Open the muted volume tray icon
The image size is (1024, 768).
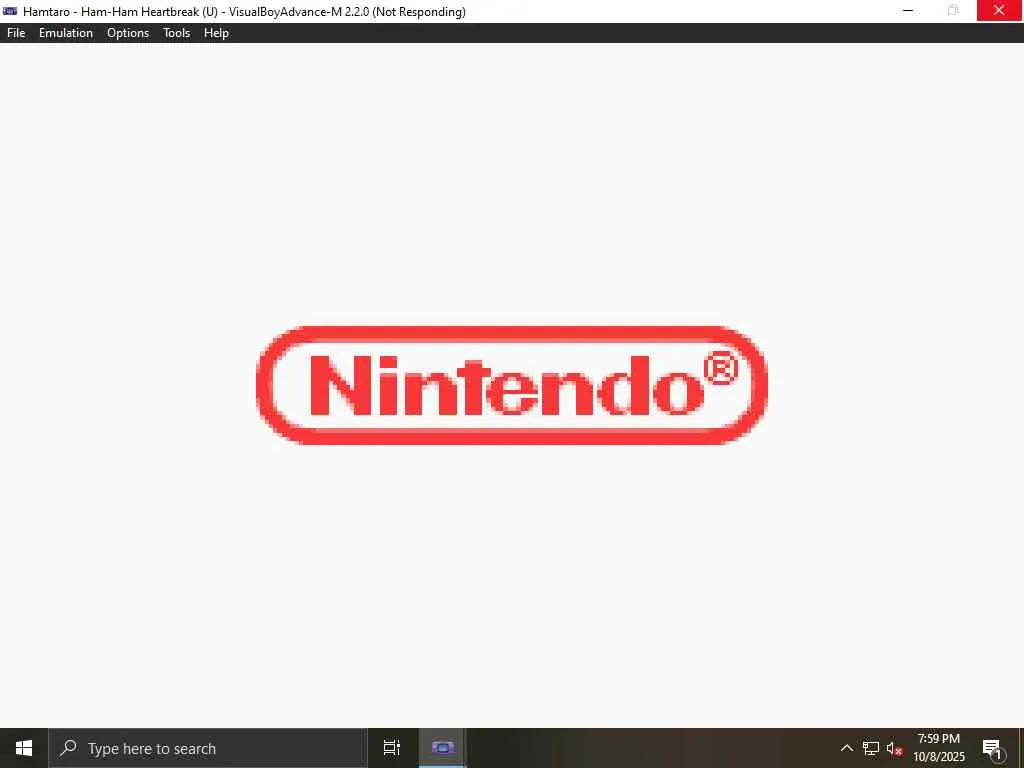895,748
